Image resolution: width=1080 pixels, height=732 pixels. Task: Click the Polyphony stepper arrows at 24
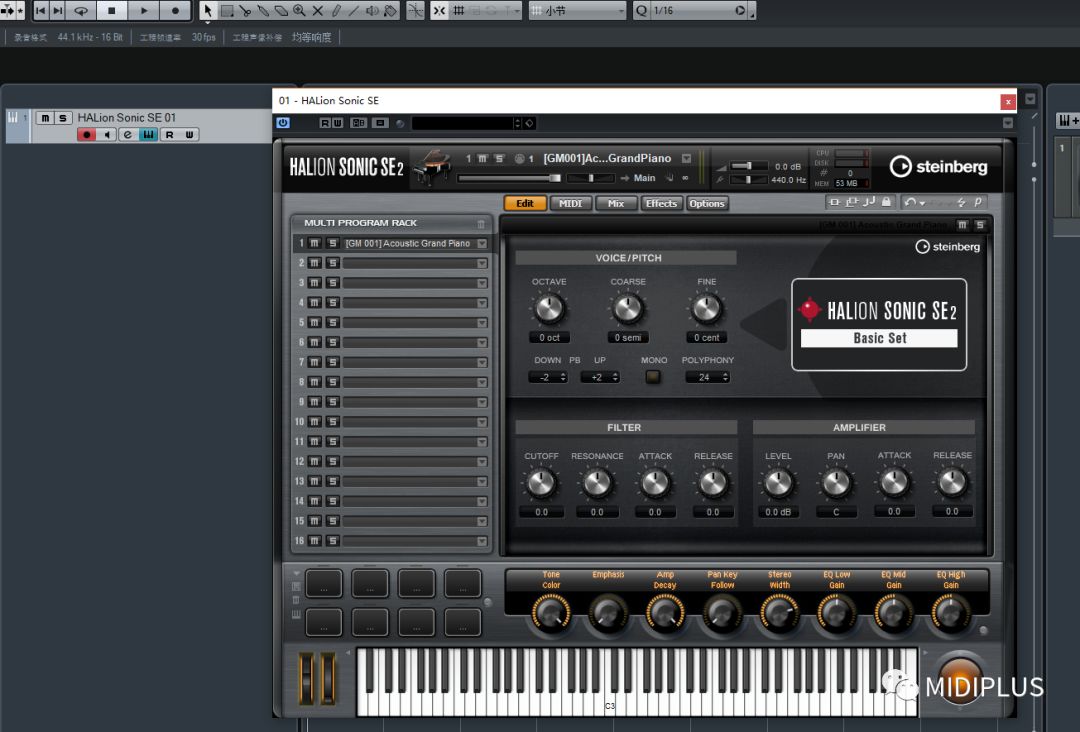point(725,377)
